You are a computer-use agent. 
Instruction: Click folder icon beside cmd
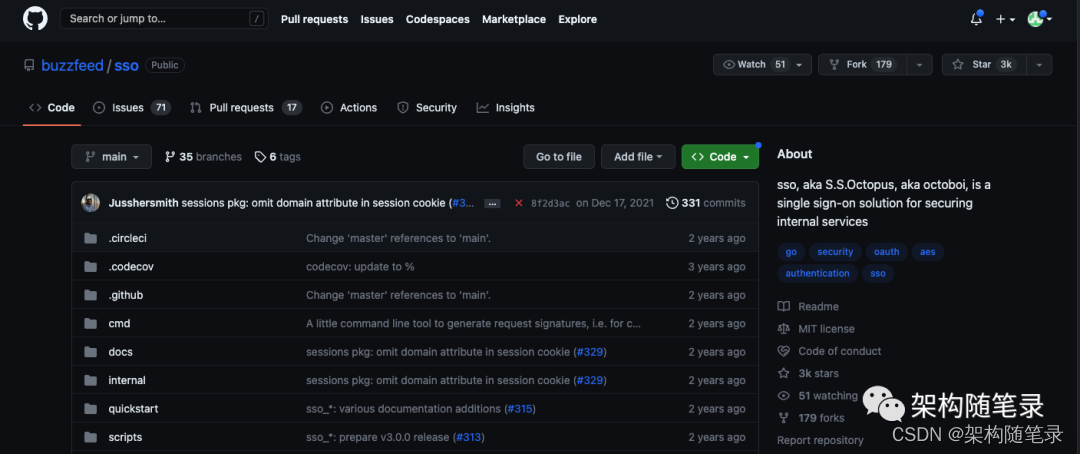(x=90, y=323)
